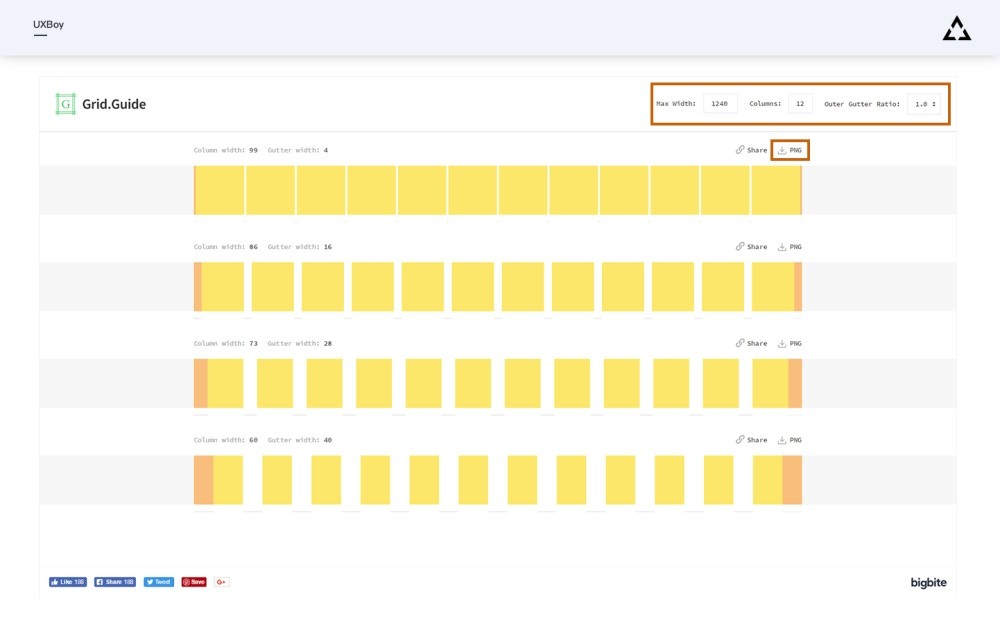Click the Pinterest Save button
1000x624 pixels.
pos(194,582)
